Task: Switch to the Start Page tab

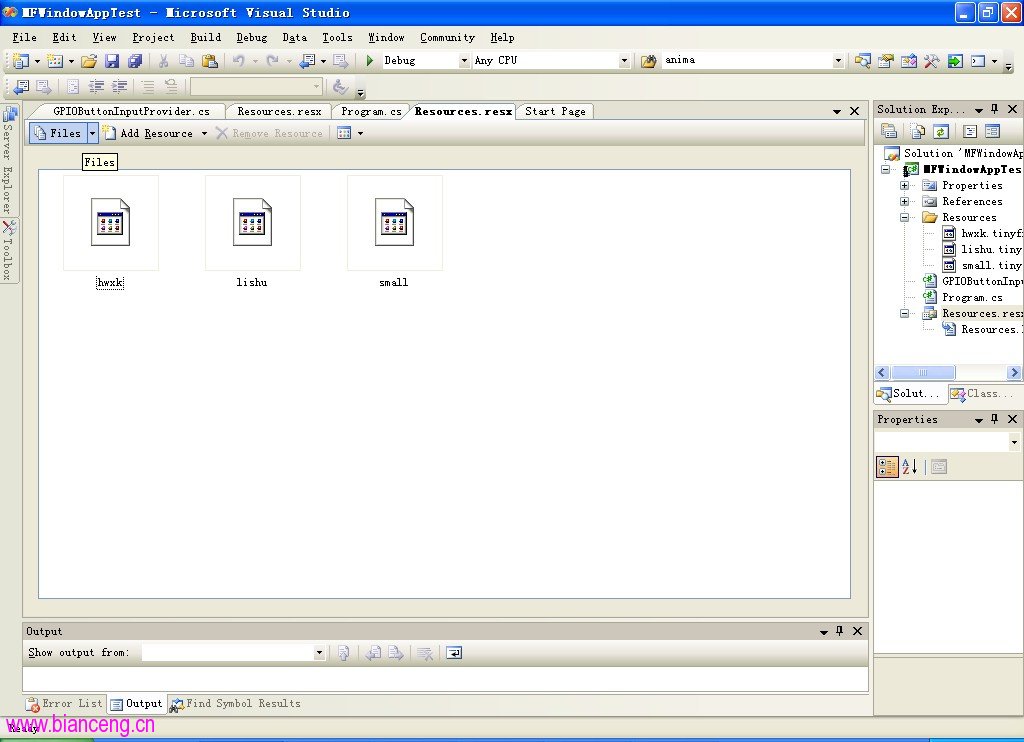Action: 555,112
